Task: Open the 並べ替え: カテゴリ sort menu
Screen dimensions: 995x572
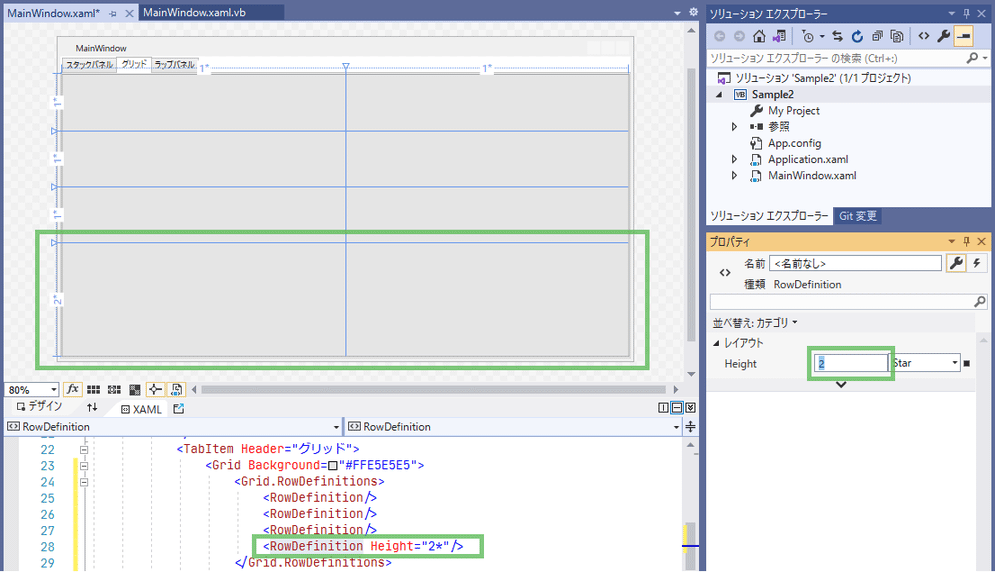Action: click(x=755, y=322)
